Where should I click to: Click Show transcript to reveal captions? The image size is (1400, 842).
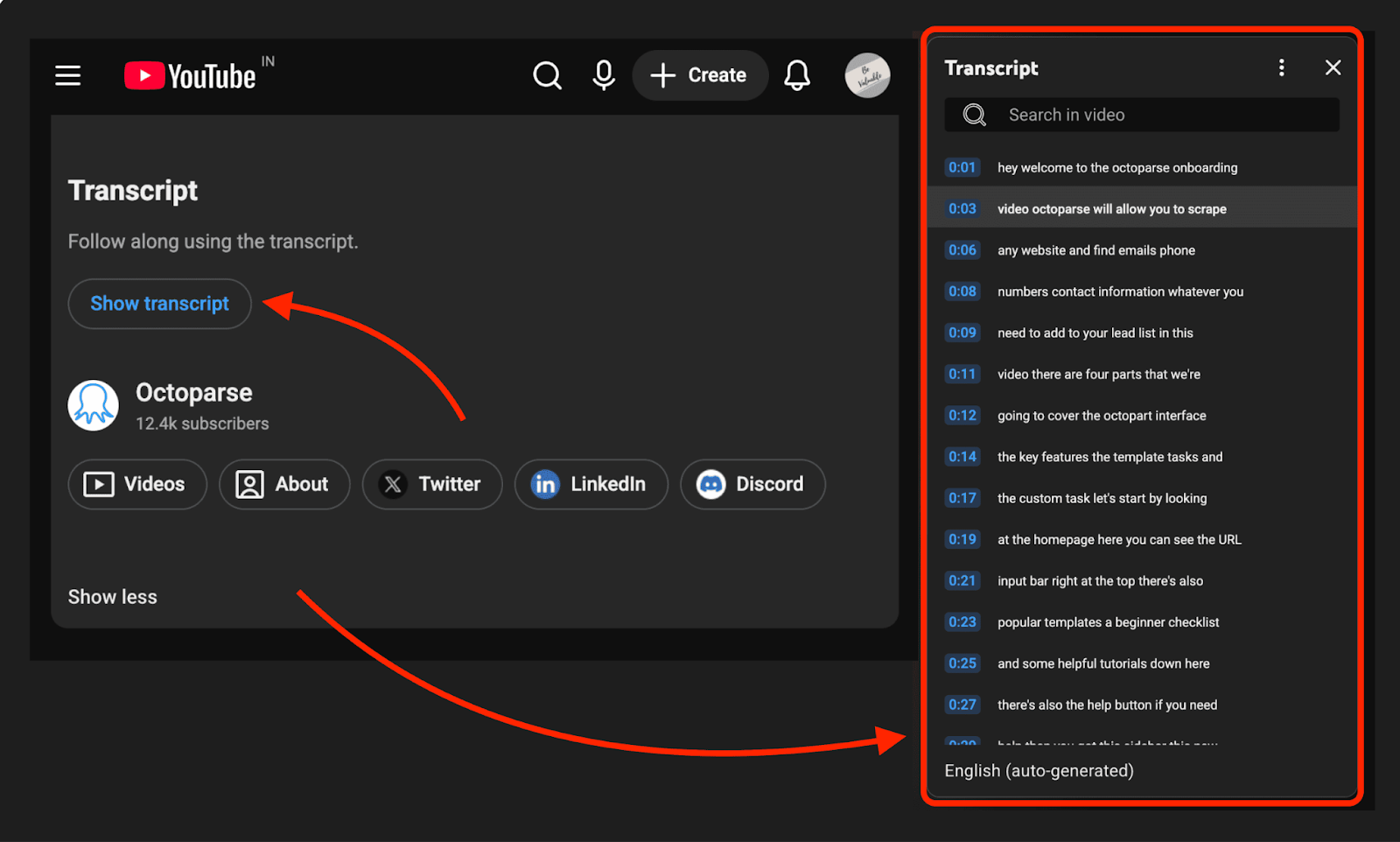(159, 304)
